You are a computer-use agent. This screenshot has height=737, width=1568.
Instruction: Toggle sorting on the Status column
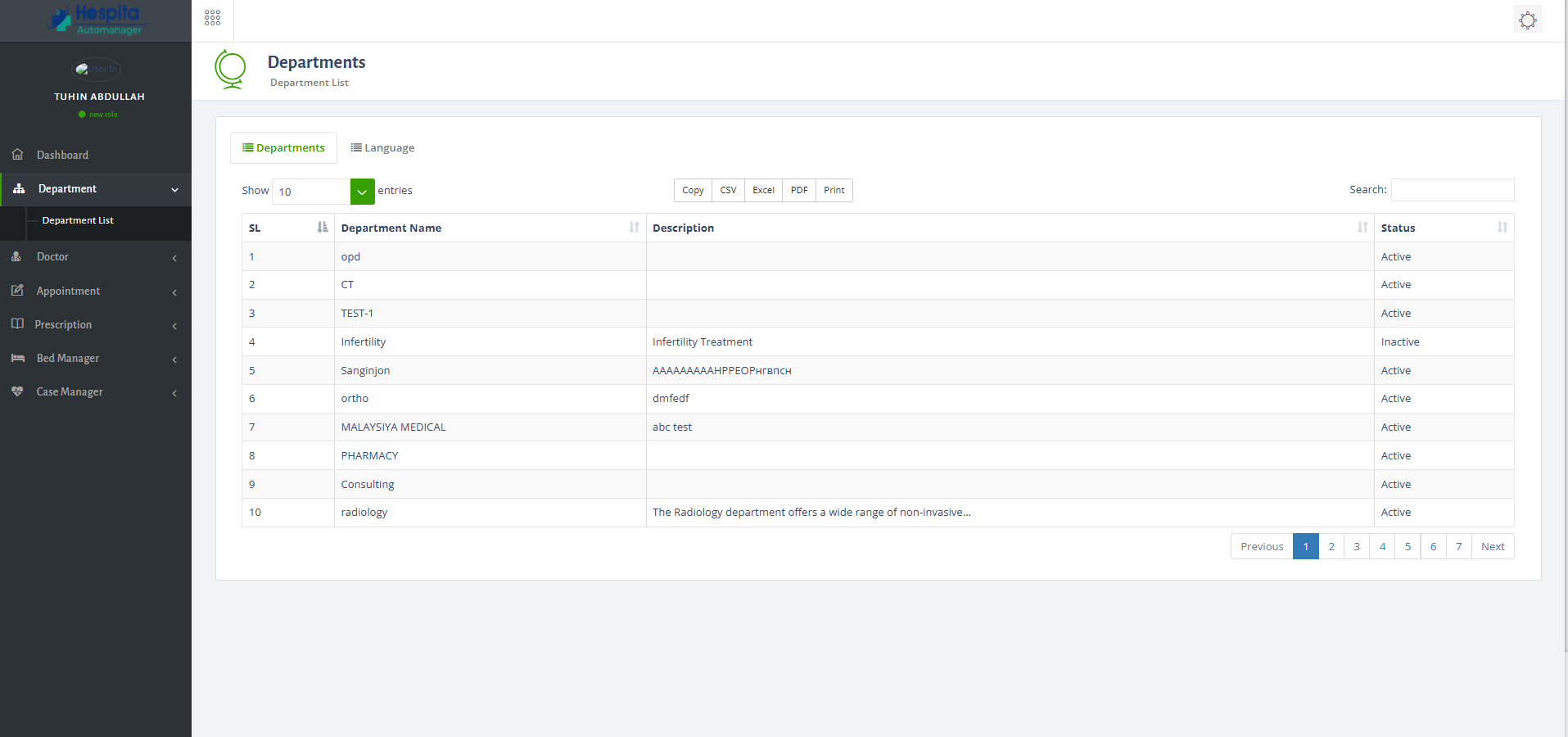click(1502, 227)
